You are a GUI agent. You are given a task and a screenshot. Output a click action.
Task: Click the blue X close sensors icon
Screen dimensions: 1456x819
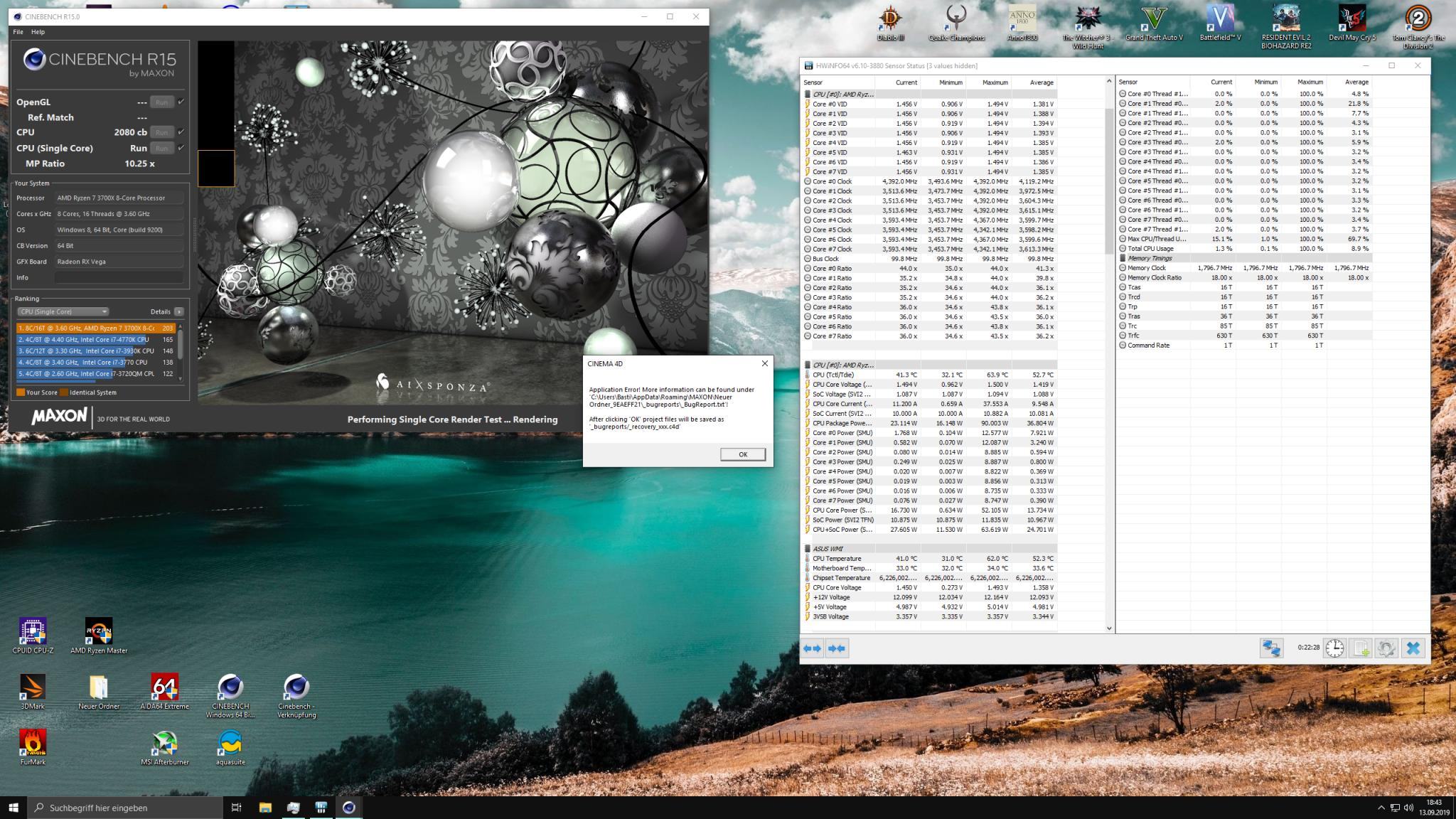click(x=1413, y=648)
